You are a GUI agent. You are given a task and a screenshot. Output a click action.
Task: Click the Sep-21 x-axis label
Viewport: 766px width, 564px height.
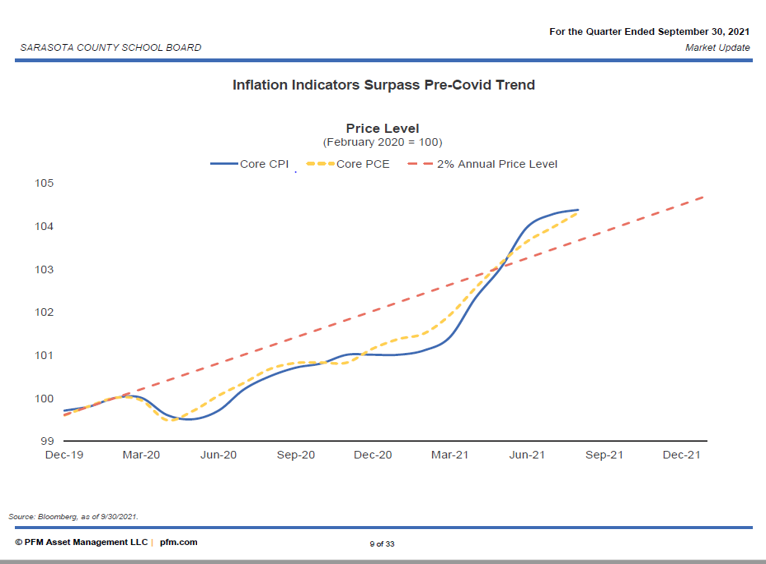tap(604, 455)
